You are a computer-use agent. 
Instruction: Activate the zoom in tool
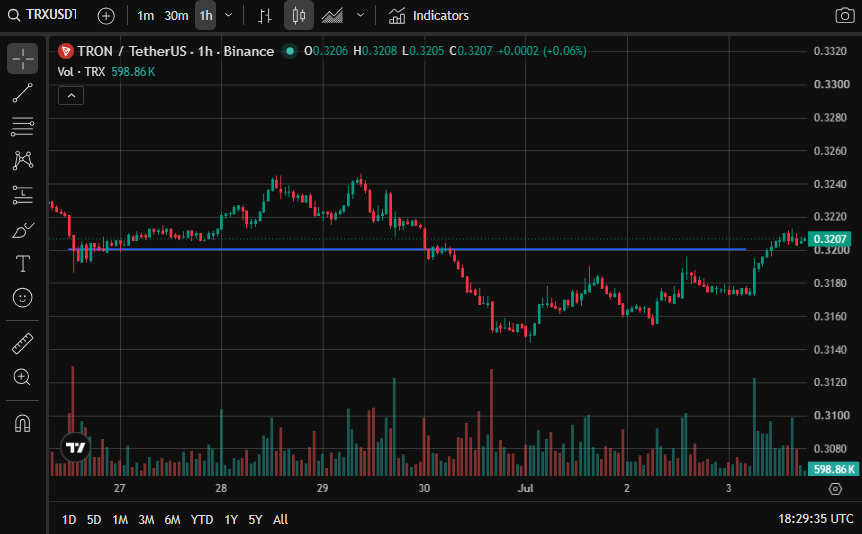[x=23, y=377]
